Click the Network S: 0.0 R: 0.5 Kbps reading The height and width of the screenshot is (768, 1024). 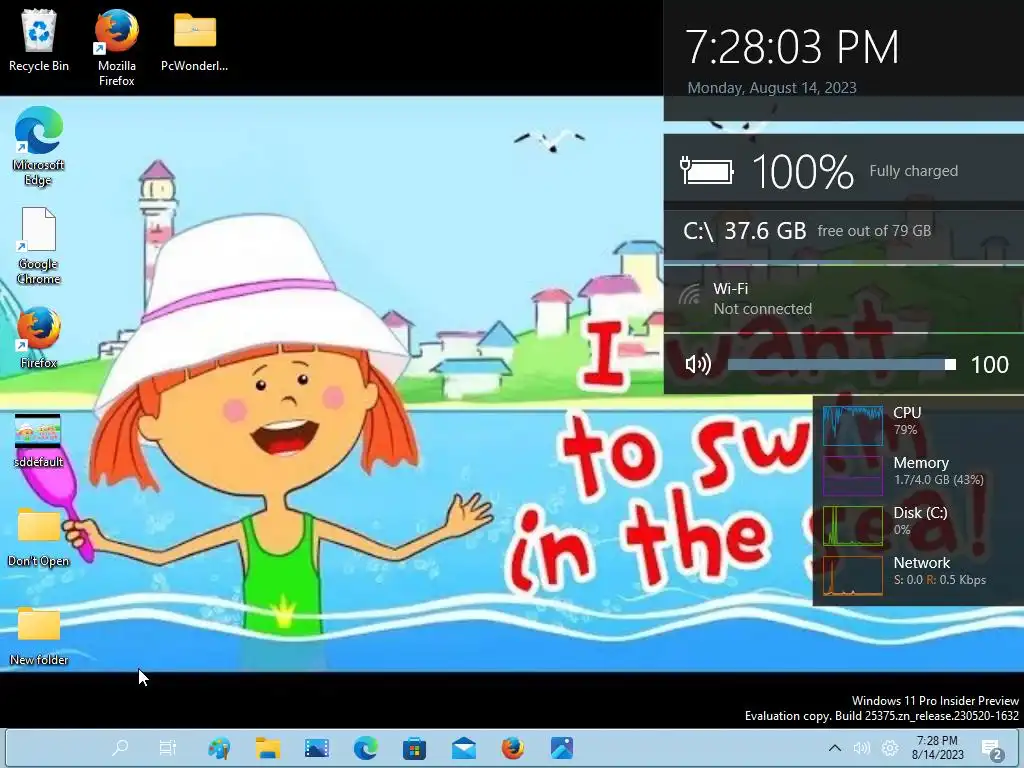tap(940, 580)
